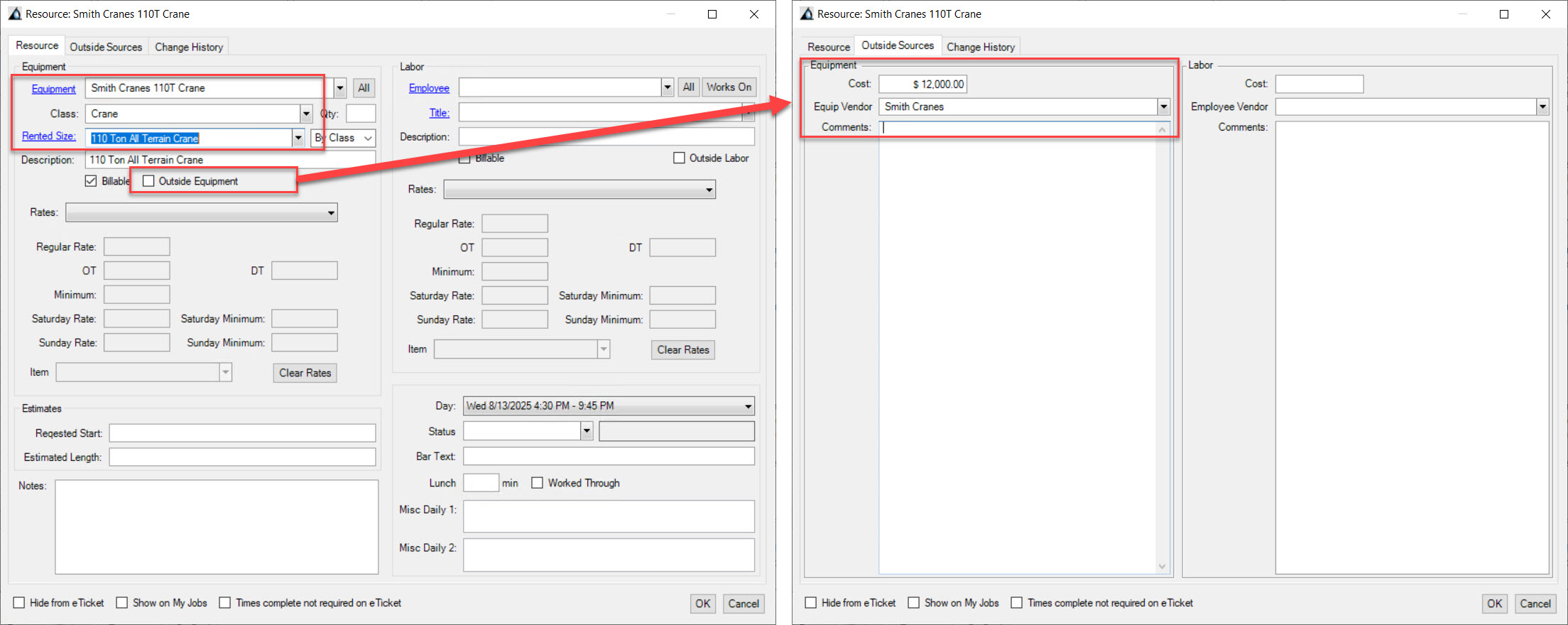
Task: Click the equipment Cost field showing $12,000.00
Action: pos(922,84)
